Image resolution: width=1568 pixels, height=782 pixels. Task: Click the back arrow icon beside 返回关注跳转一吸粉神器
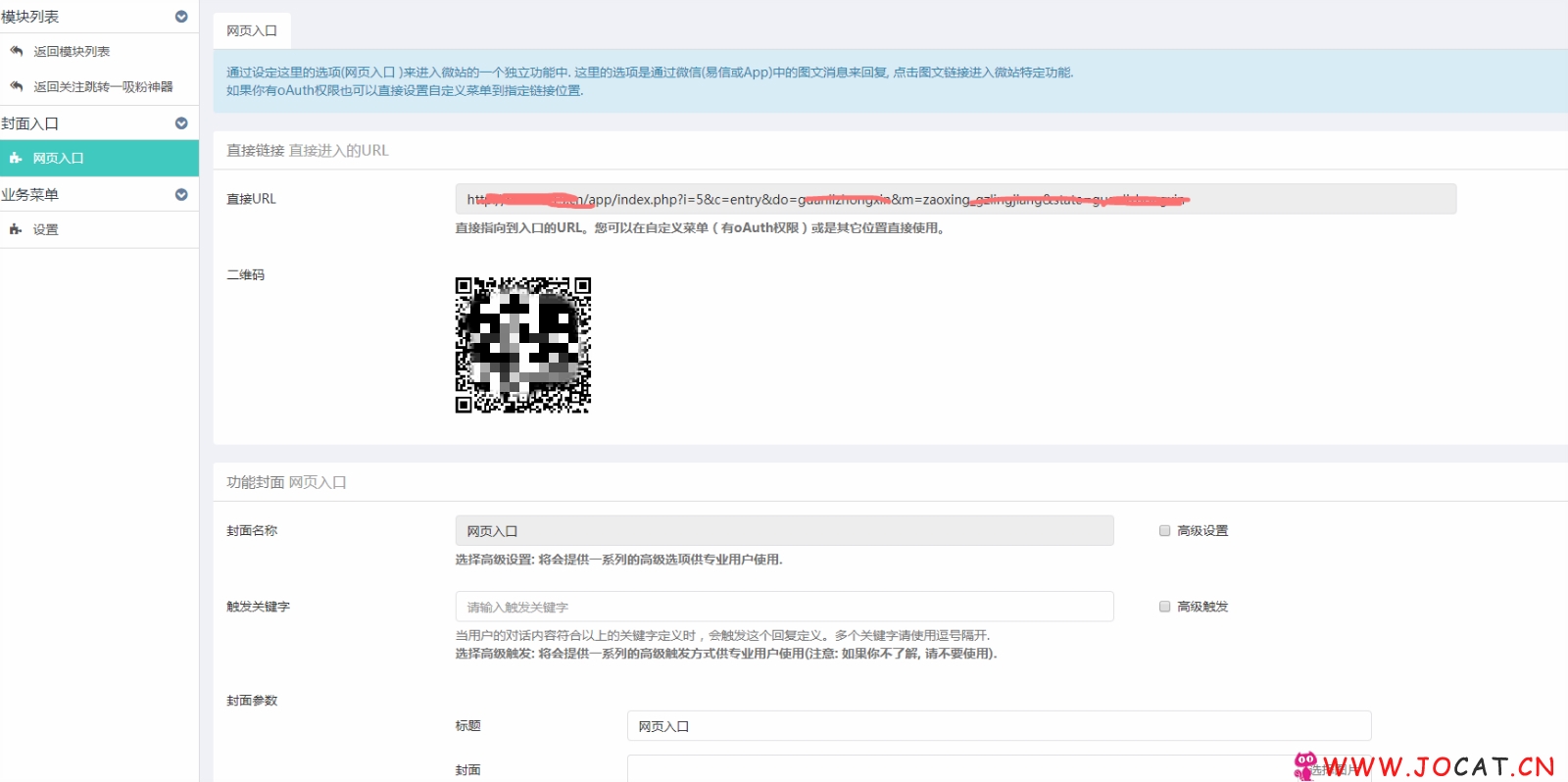(x=16, y=86)
